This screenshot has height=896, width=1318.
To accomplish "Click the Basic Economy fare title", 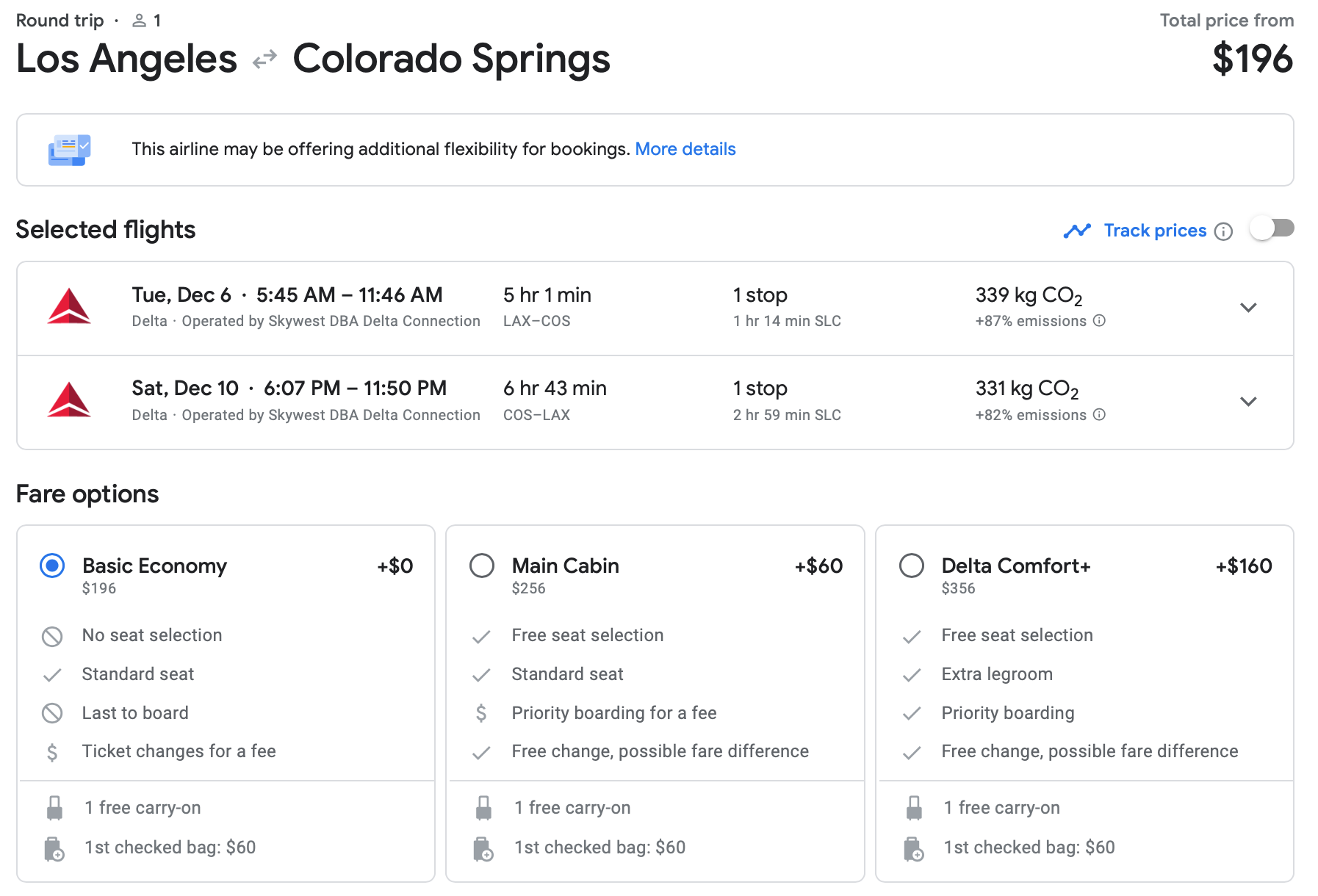I will click(x=154, y=566).
